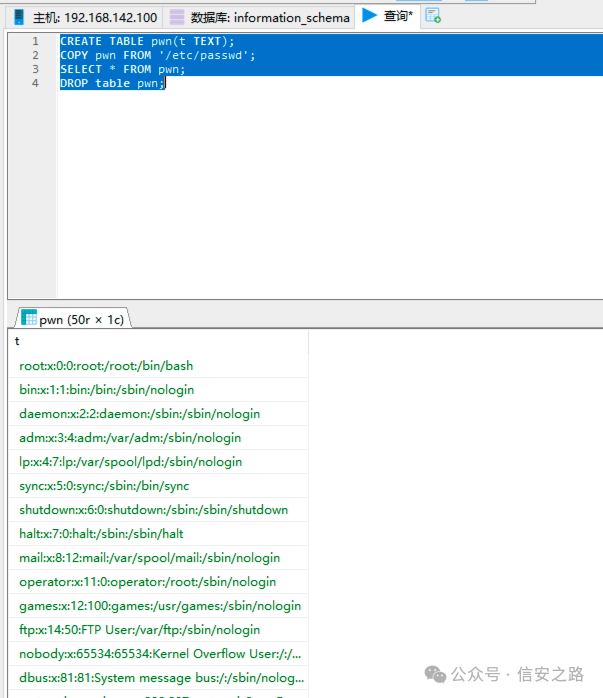Screen dimensions: 603x698
Task: Click the blue run arrow icon on query tab
Action: (x=369, y=16)
